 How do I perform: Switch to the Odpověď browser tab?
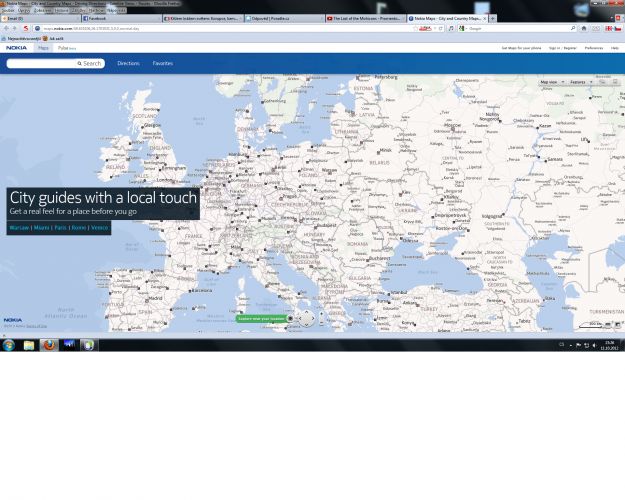[x=284, y=18]
